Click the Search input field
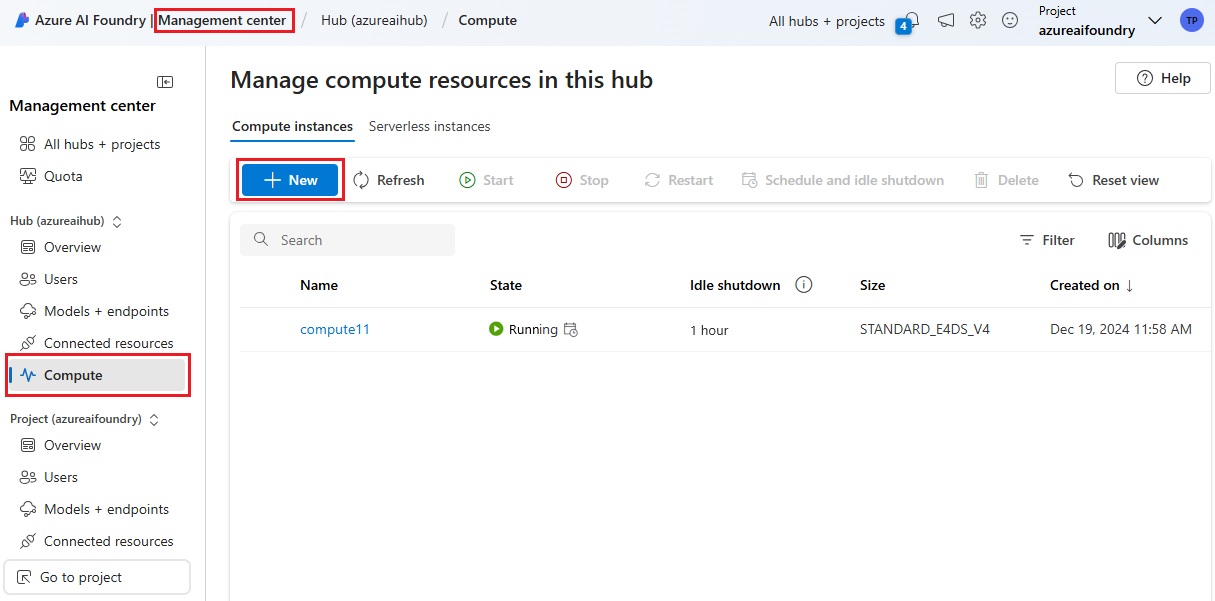This screenshot has height=601, width=1215. (x=347, y=240)
